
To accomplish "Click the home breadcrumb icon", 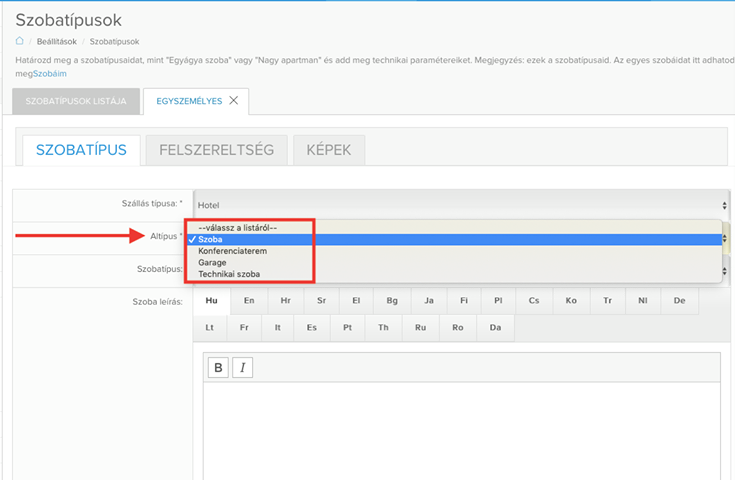I will tap(19, 41).
